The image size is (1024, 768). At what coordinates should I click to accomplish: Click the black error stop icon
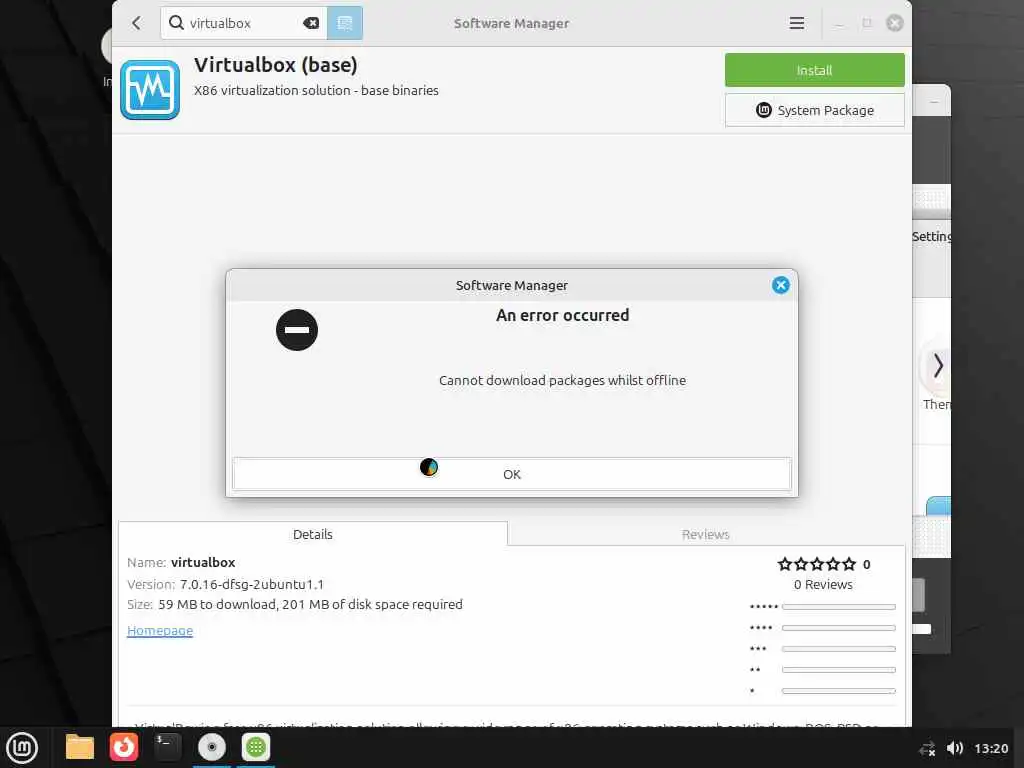click(297, 330)
